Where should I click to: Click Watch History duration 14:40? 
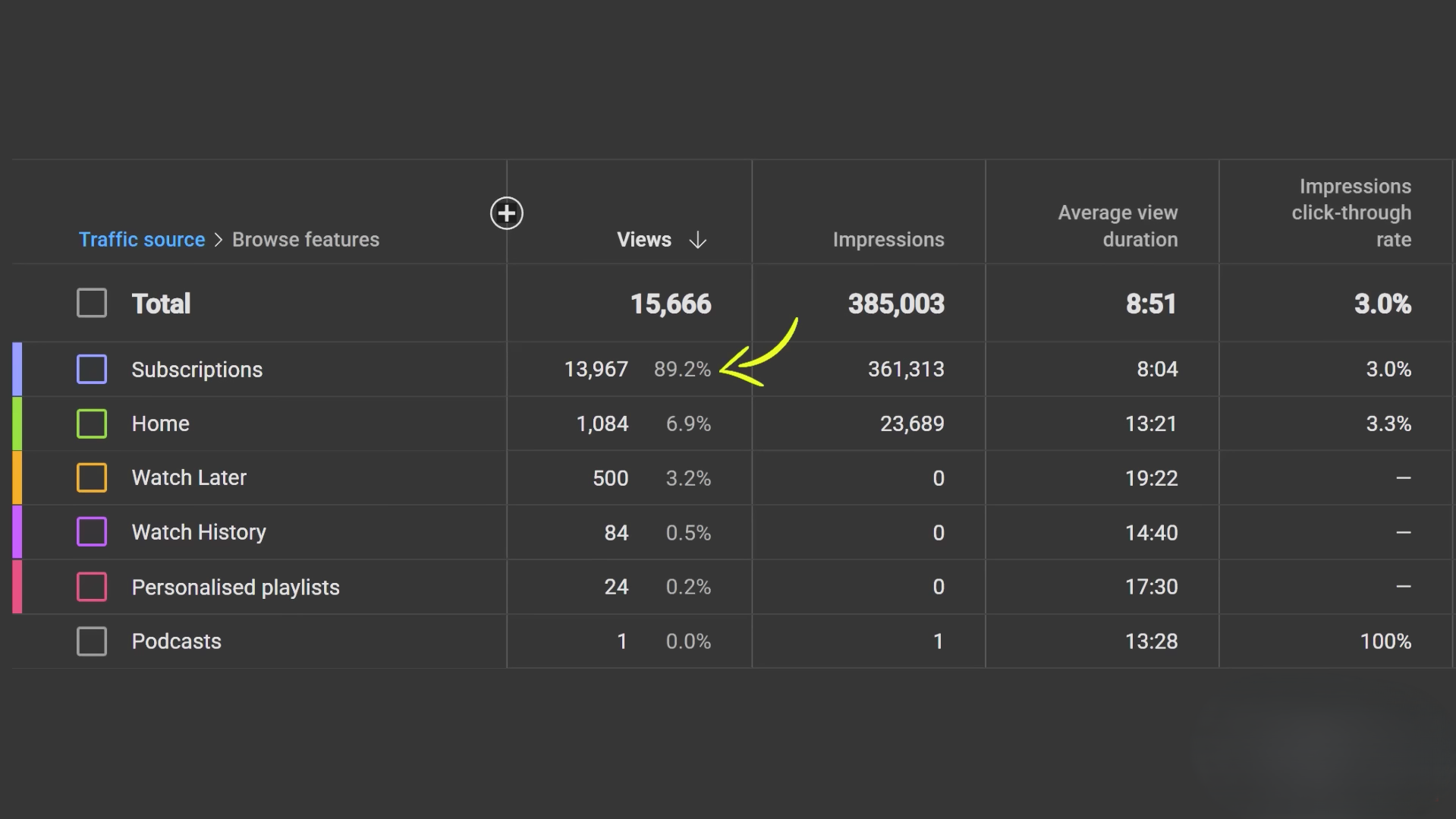point(1151,533)
